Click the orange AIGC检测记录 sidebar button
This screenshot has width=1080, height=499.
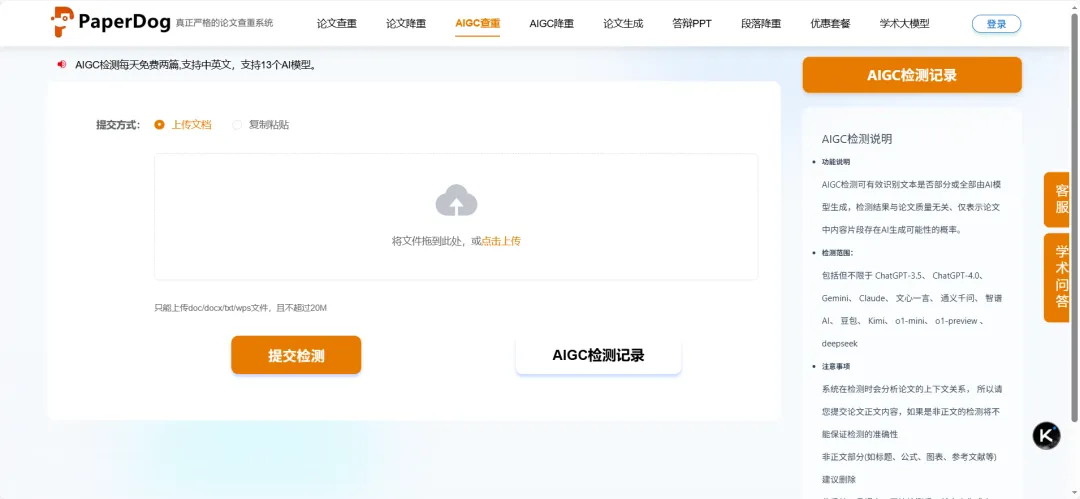point(912,75)
